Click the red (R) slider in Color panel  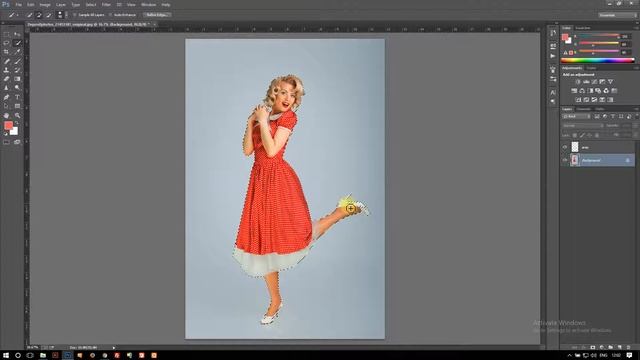(x=599, y=36)
